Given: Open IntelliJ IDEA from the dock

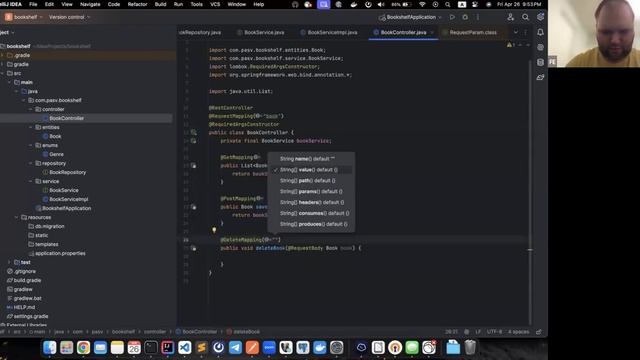Looking at the screenshot, I should (167, 347).
